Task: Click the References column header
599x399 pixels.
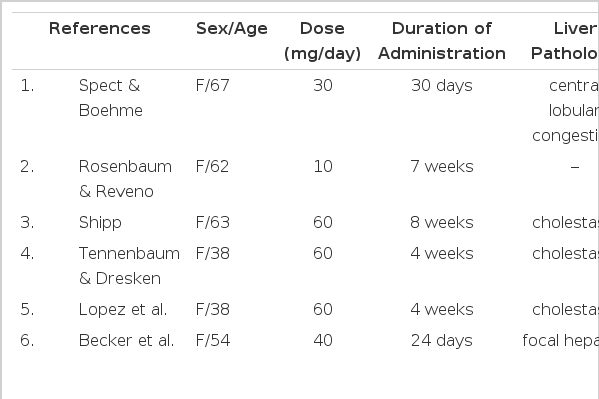Action: point(100,29)
